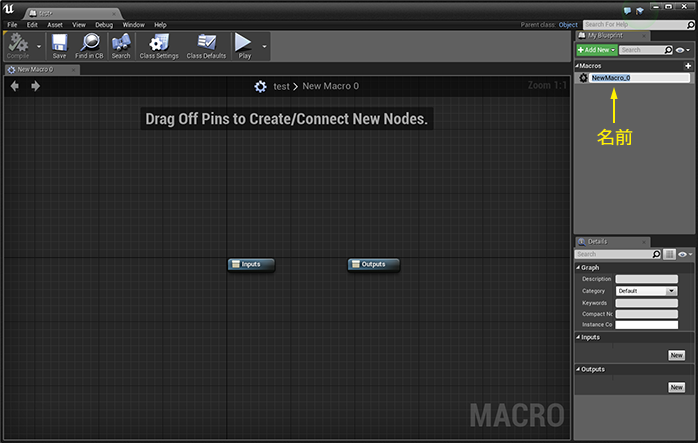Click the graduation cap tutorial icon
698x443 pixels.
(x=640, y=10)
